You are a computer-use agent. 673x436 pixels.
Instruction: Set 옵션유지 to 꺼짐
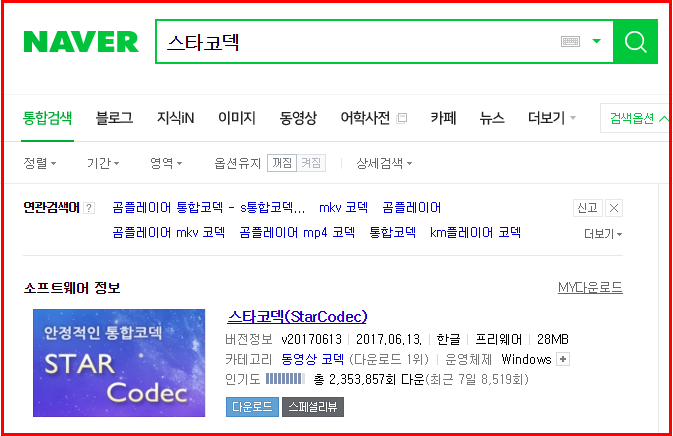(282, 163)
